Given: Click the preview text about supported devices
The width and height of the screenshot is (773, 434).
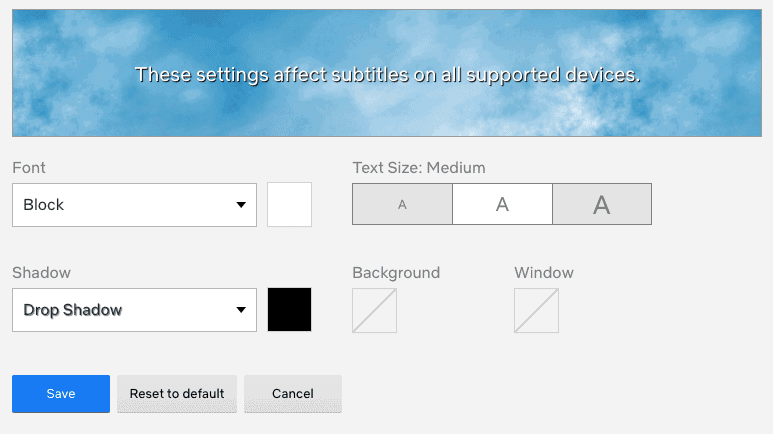Looking at the screenshot, I should coord(387,75).
